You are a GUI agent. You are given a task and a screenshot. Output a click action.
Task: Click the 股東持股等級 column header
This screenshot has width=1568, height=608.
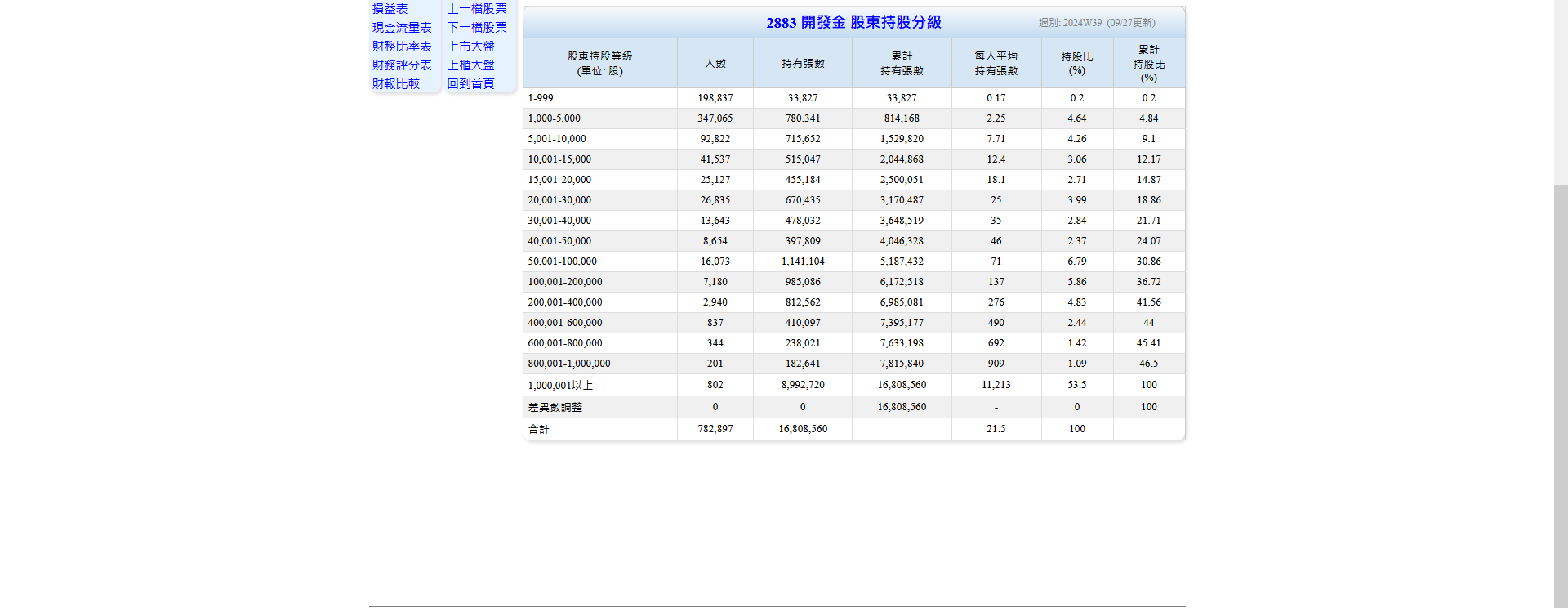coord(599,64)
